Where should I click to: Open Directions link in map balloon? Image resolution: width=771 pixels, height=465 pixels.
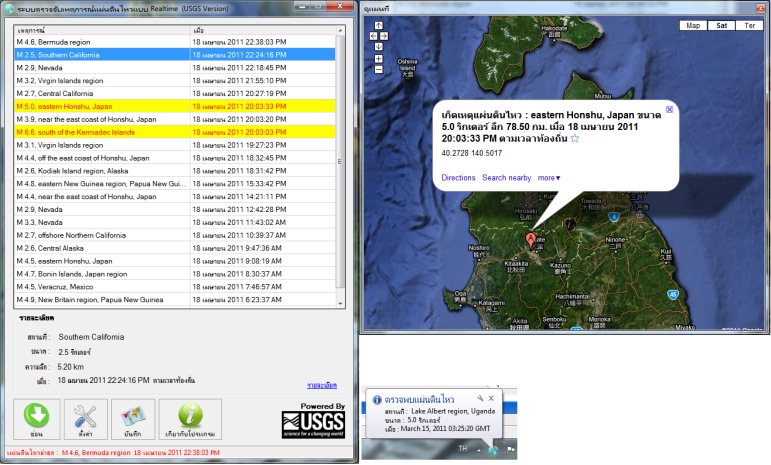[458, 178]
